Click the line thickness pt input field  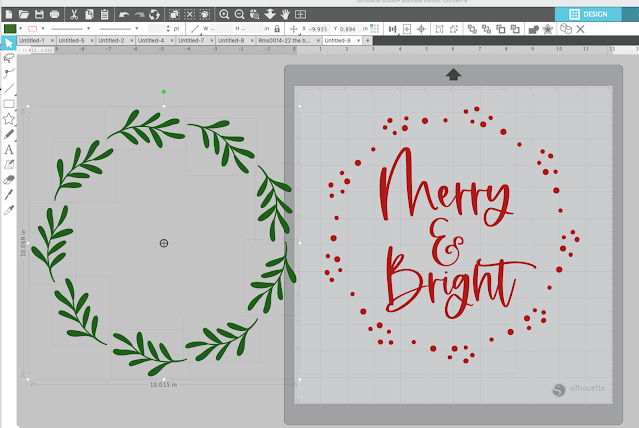tap(156, 29)
